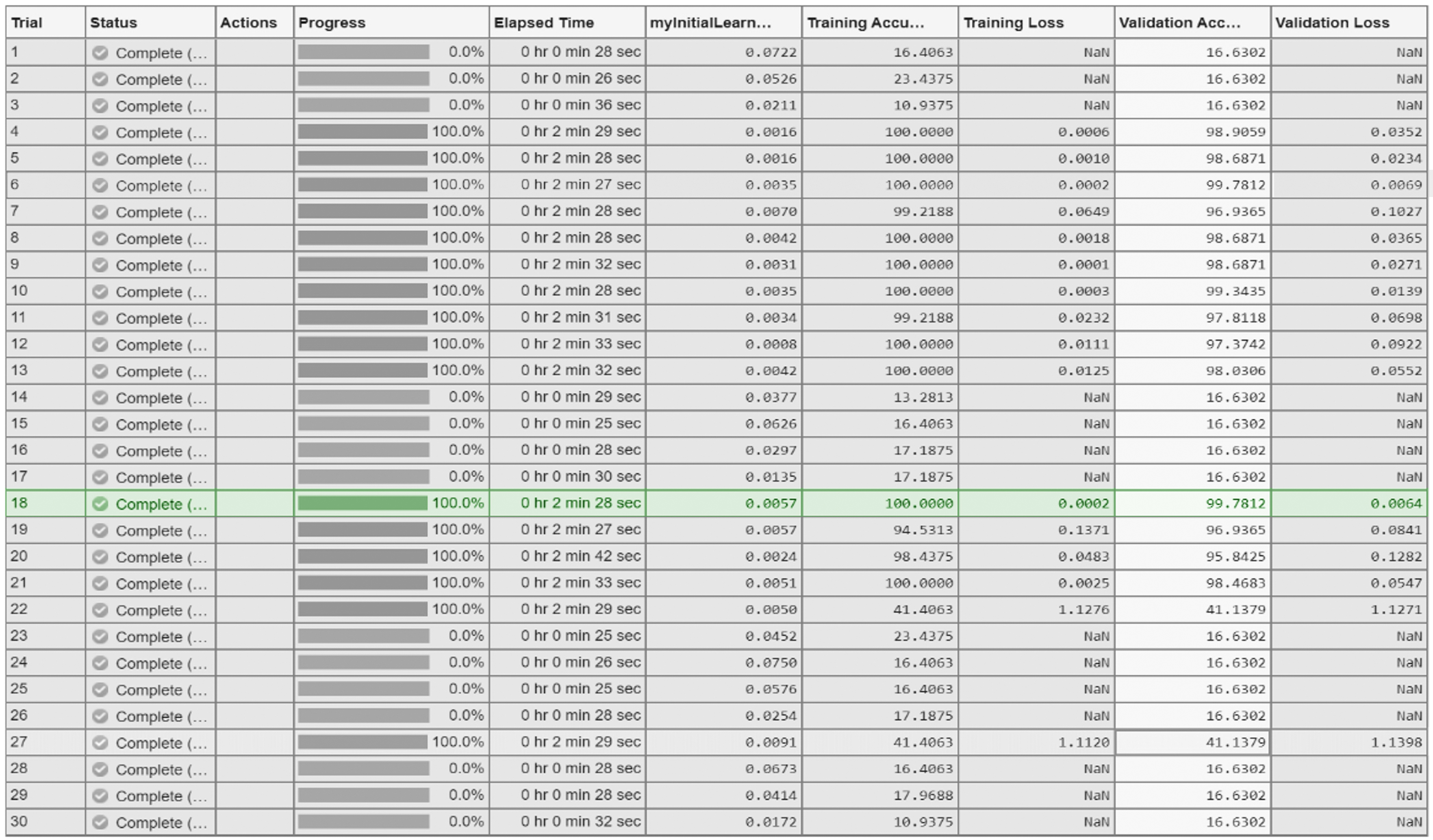Screen dimensions: 1433x840
Task: Click the complete status icon for trial 8
Action: click(x=100, y=239)
